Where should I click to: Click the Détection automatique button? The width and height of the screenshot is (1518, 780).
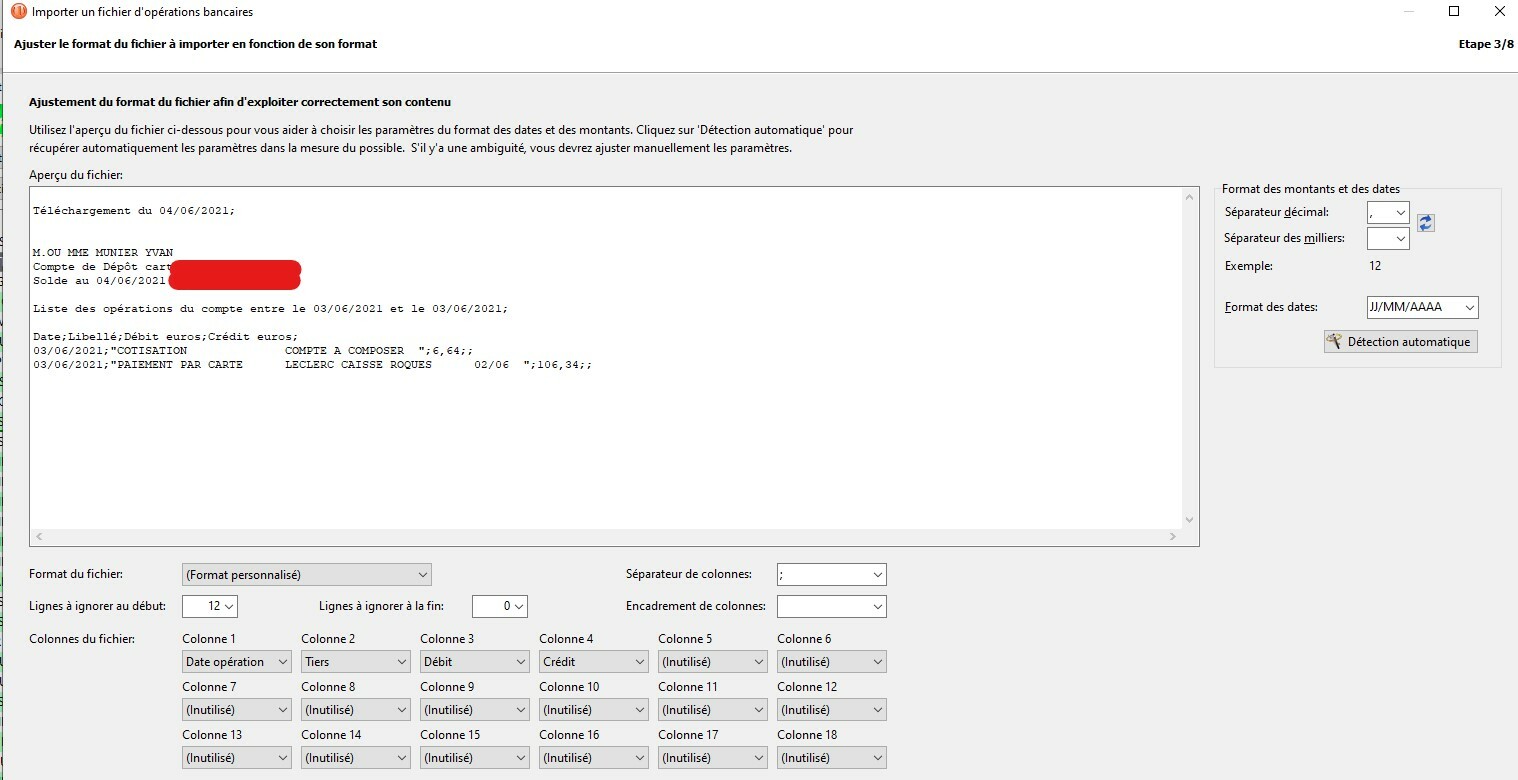click(1400, 342)
